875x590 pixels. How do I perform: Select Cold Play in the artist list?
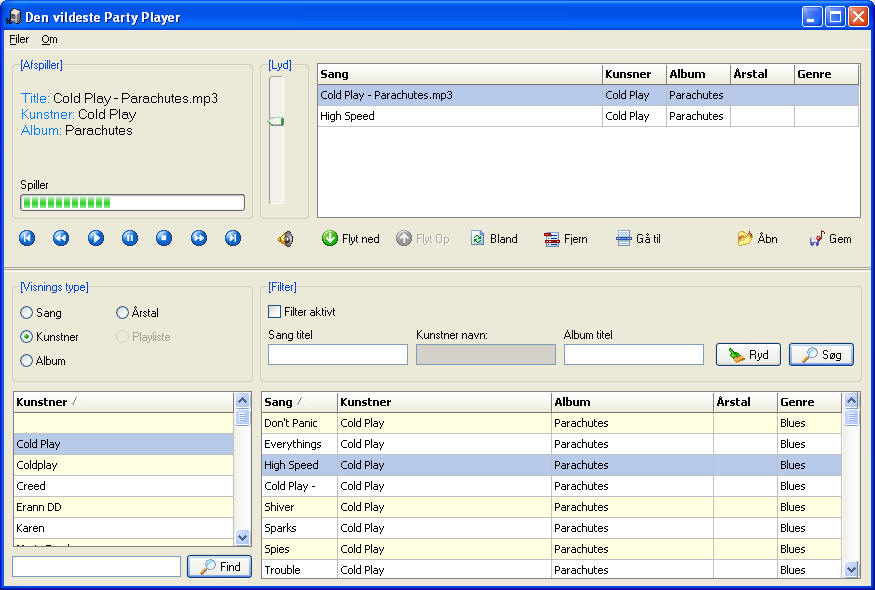coord(123,444)
